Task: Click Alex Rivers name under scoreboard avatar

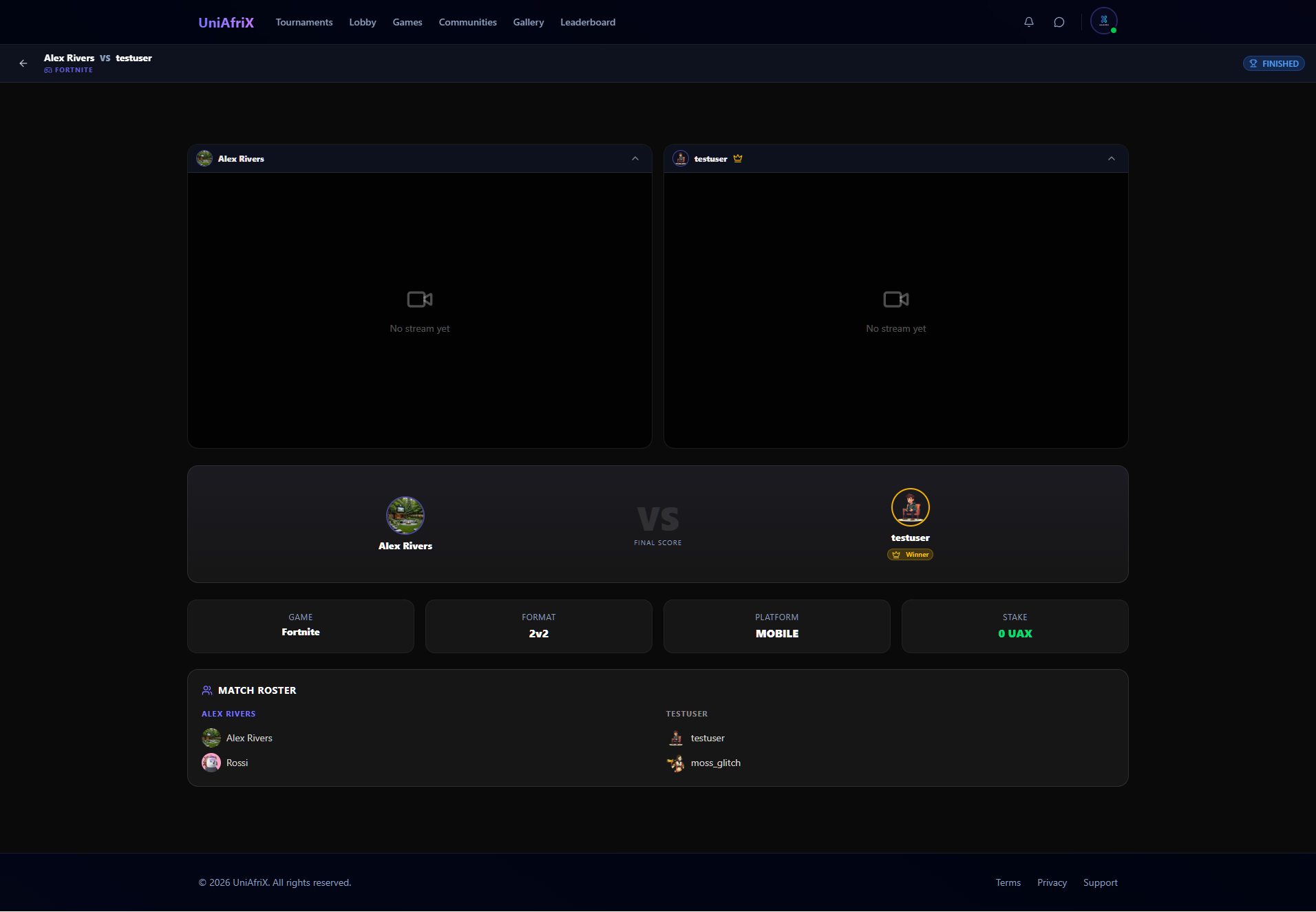Action: point(405,546)
